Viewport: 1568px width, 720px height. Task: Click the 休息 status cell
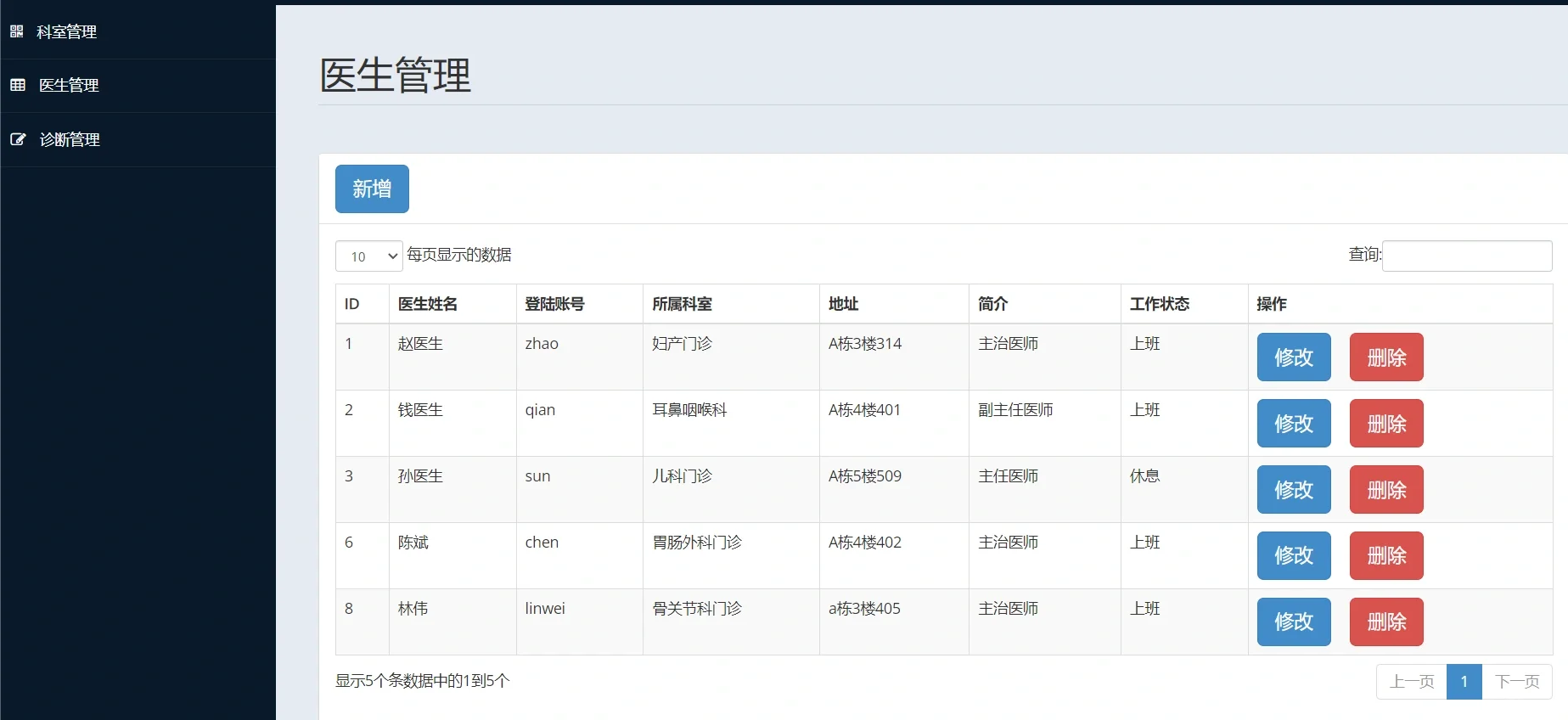1184,489
